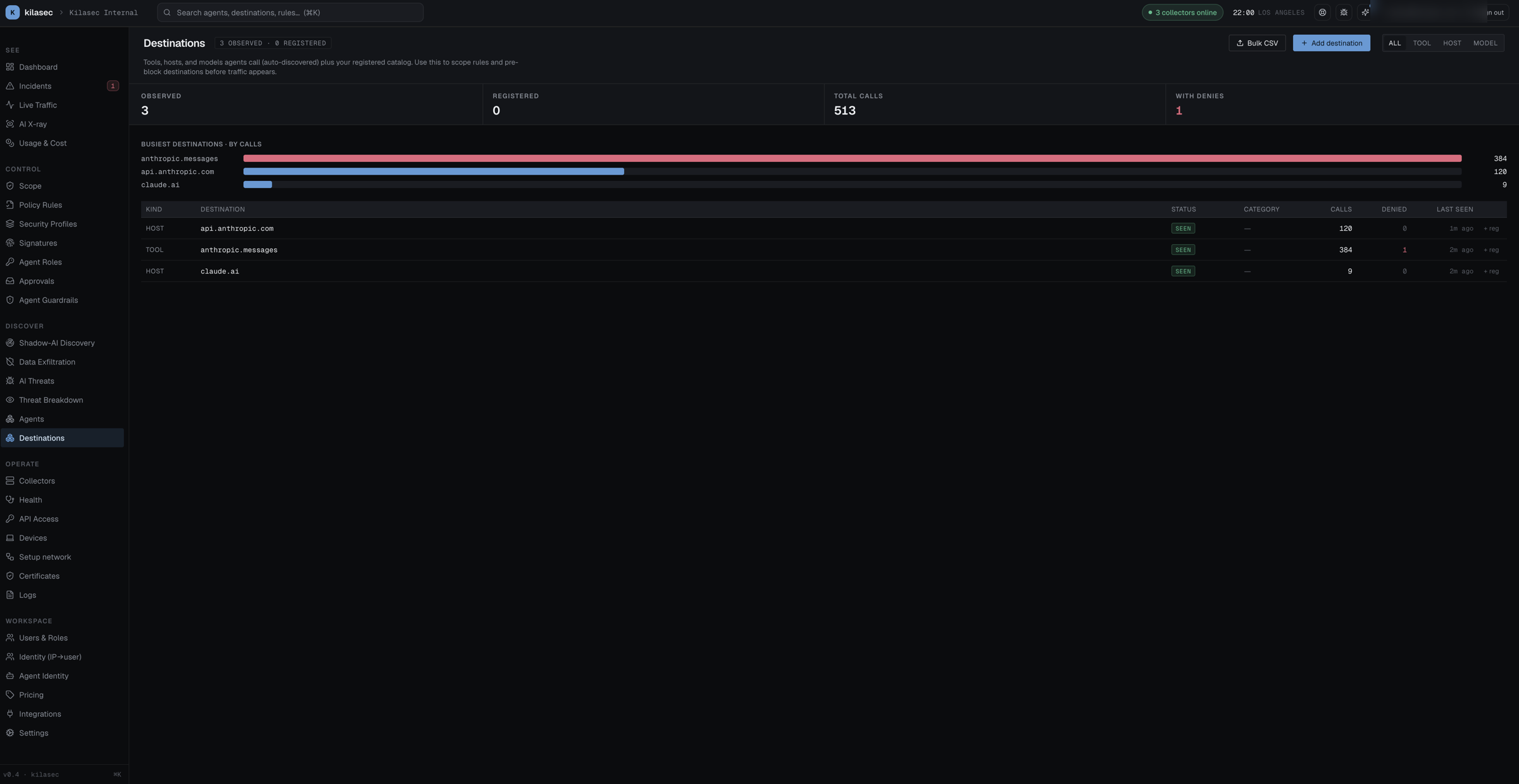Click the red anthropic.messages calls bar

pyautogui.click(x=852, y=158)
